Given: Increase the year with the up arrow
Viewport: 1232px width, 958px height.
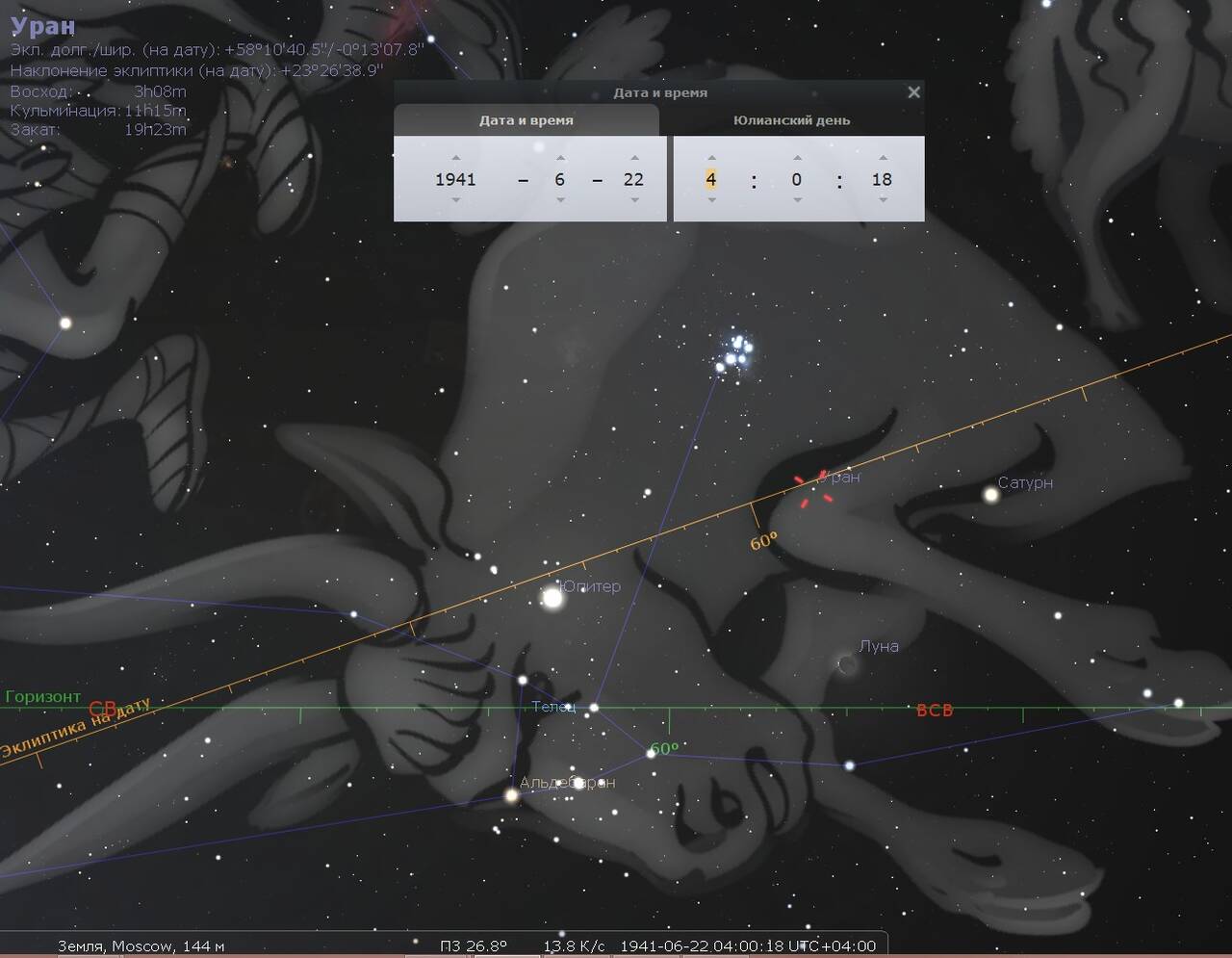Looking at the screenshot, I should point(456,158).
